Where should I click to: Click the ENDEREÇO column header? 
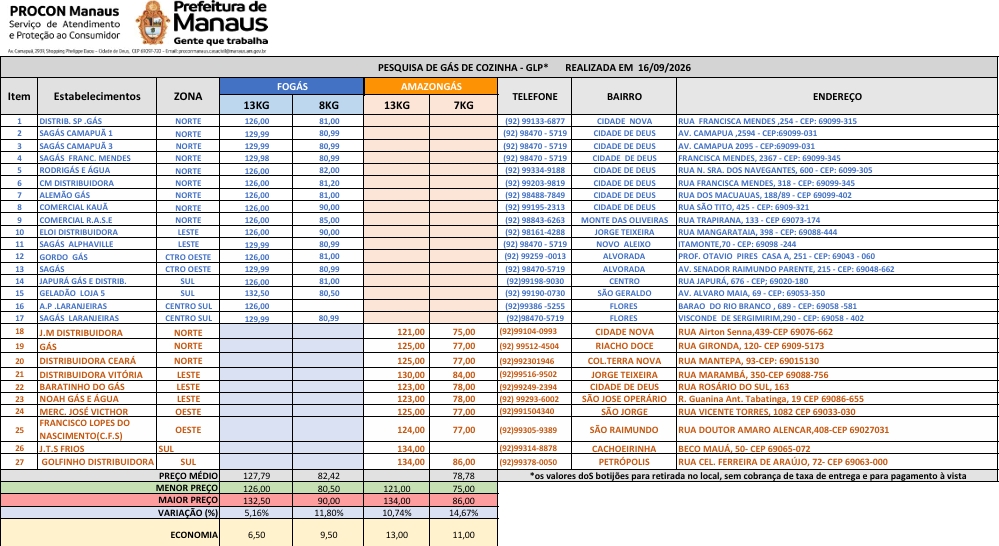coord(837,96)
